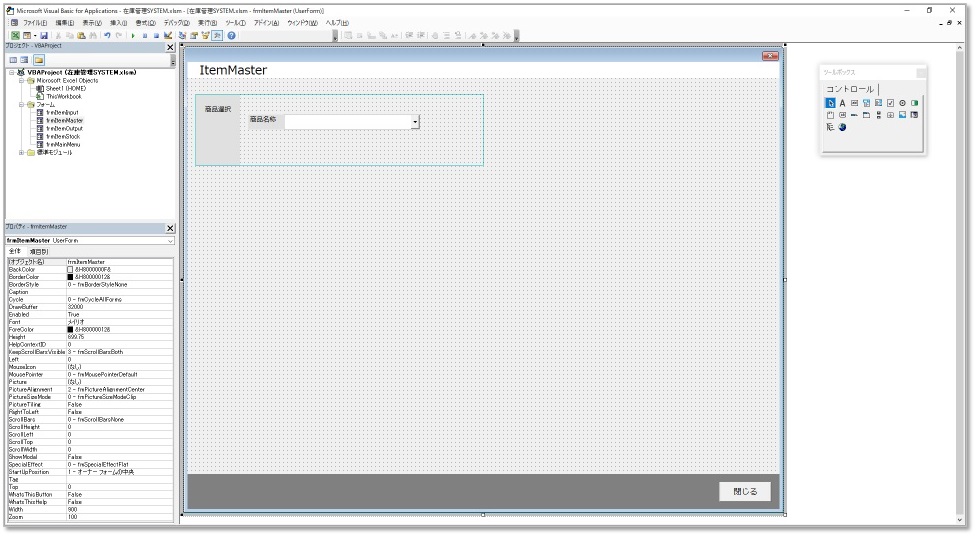Pick the CommandButton control in Toolbox
The height and width of the screenshot is (536, 976).
click(842, 115)
